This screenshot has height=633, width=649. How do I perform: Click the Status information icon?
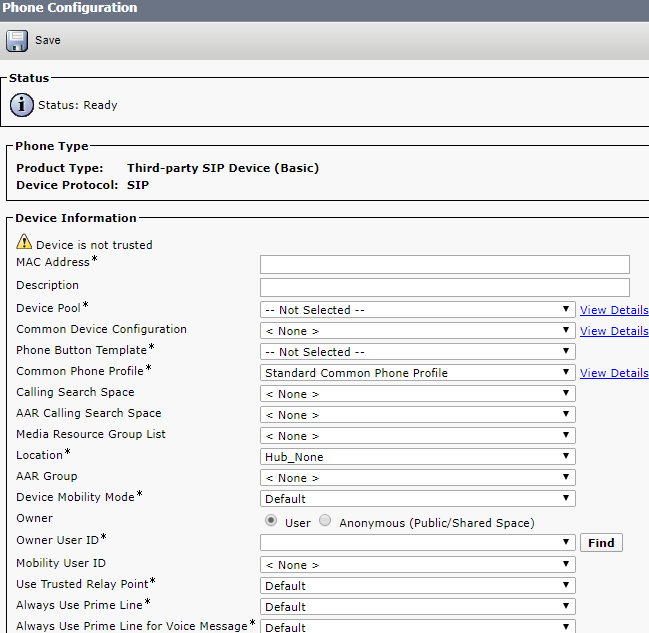pyautogui.click(x=22, y=105)
